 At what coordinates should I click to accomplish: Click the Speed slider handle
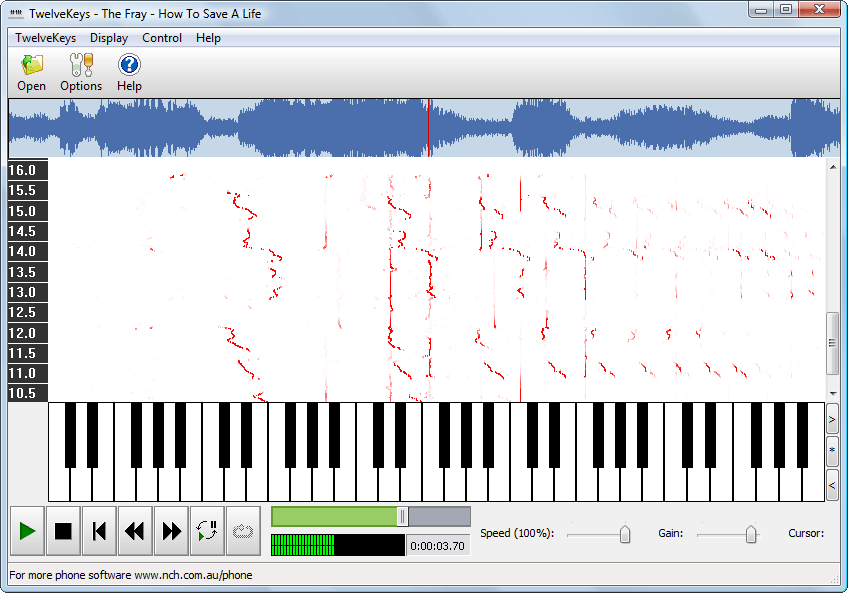[625, 534]
